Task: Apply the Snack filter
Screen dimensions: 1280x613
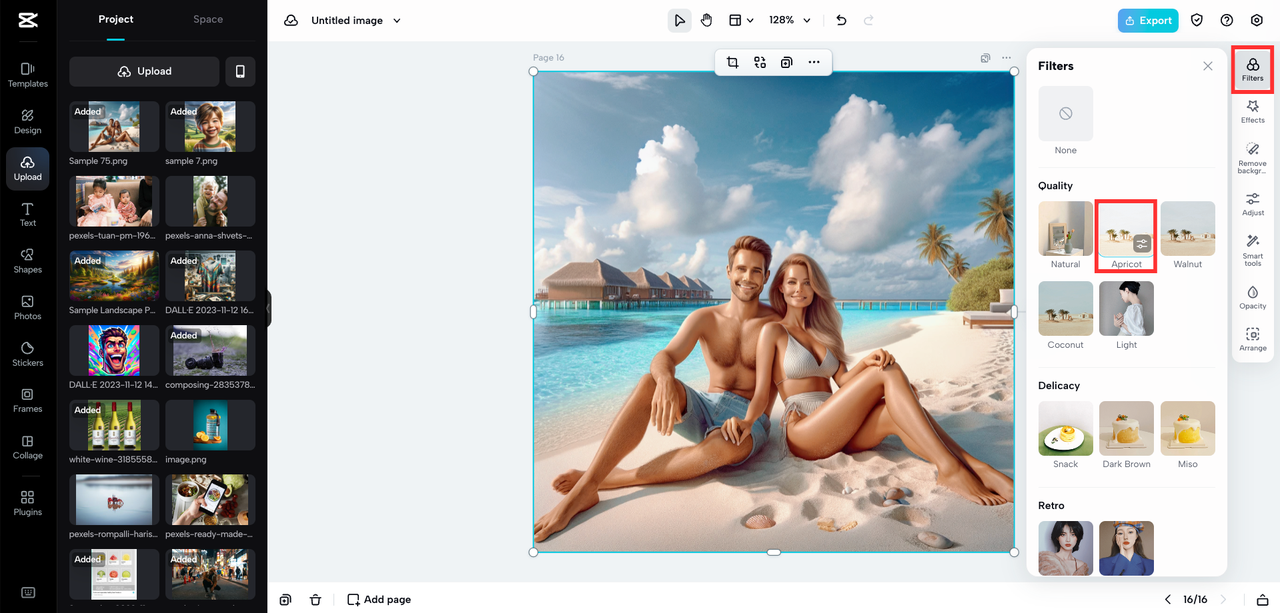Action: pyautogui.click(x=1066, y=428)
